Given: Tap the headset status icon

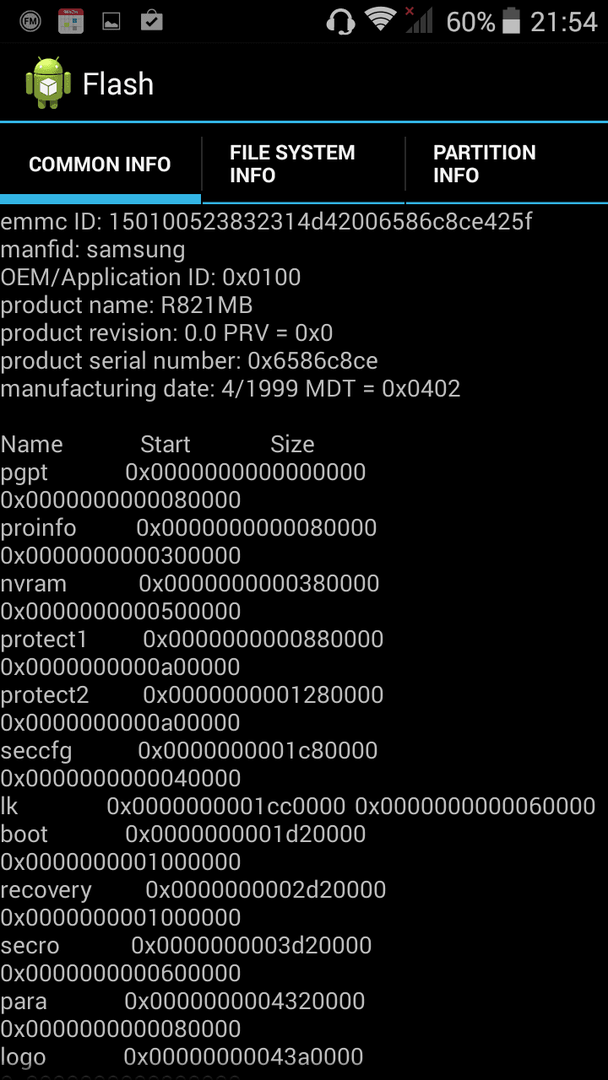Looking at the screenshot, I should click(x=340, y=21).
